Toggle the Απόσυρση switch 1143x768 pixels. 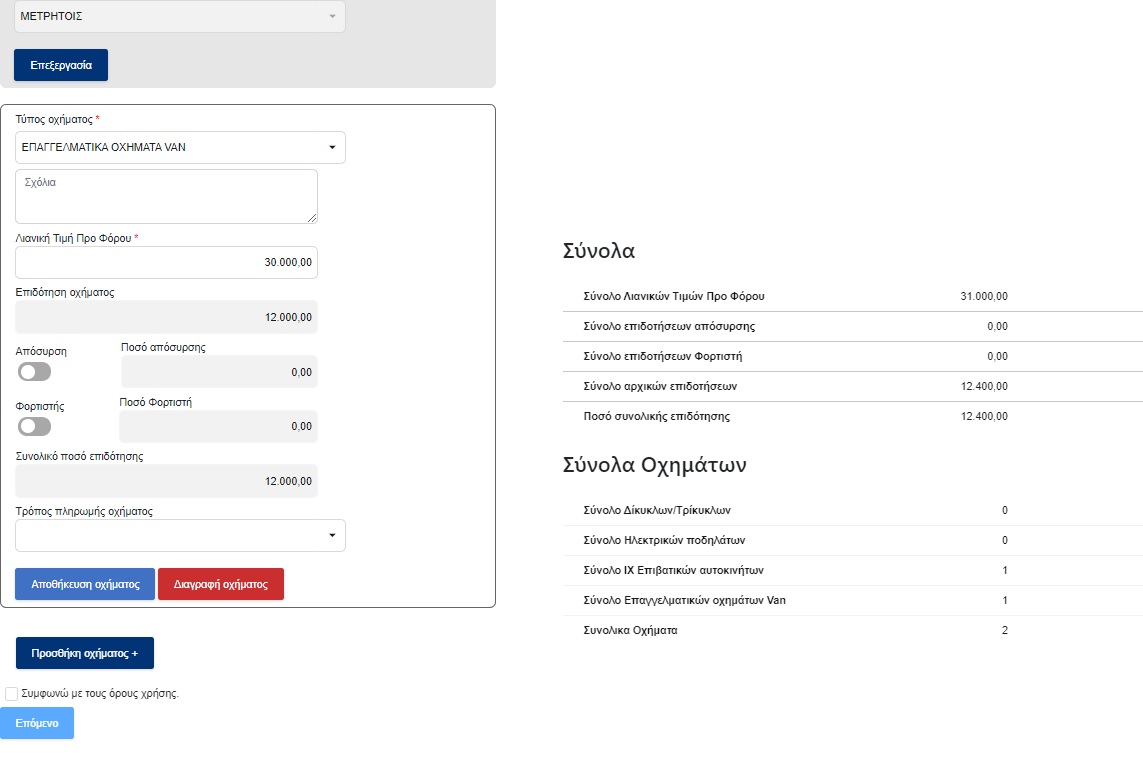(34, 372)
